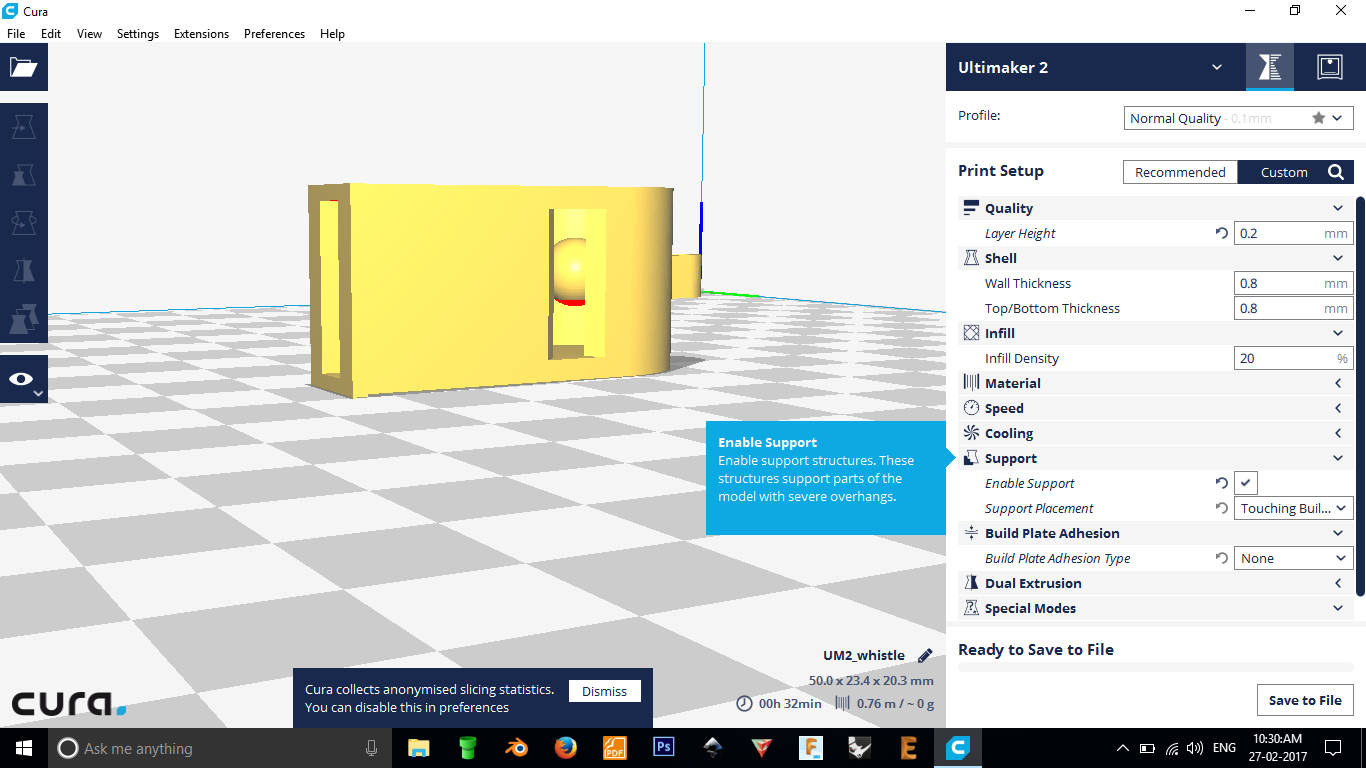This screenshot has width=1366, height=768.
Task: Open File Explorer from the taskbar
Action: [418, 748]
